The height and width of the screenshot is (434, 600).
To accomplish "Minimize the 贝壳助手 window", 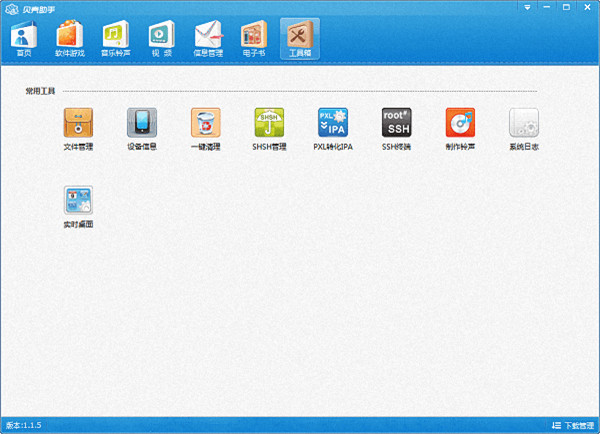I will point(548,7).
